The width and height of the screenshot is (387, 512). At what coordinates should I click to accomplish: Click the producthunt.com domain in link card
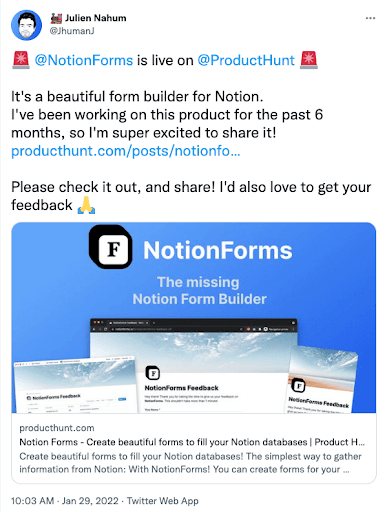pos(57,428)
